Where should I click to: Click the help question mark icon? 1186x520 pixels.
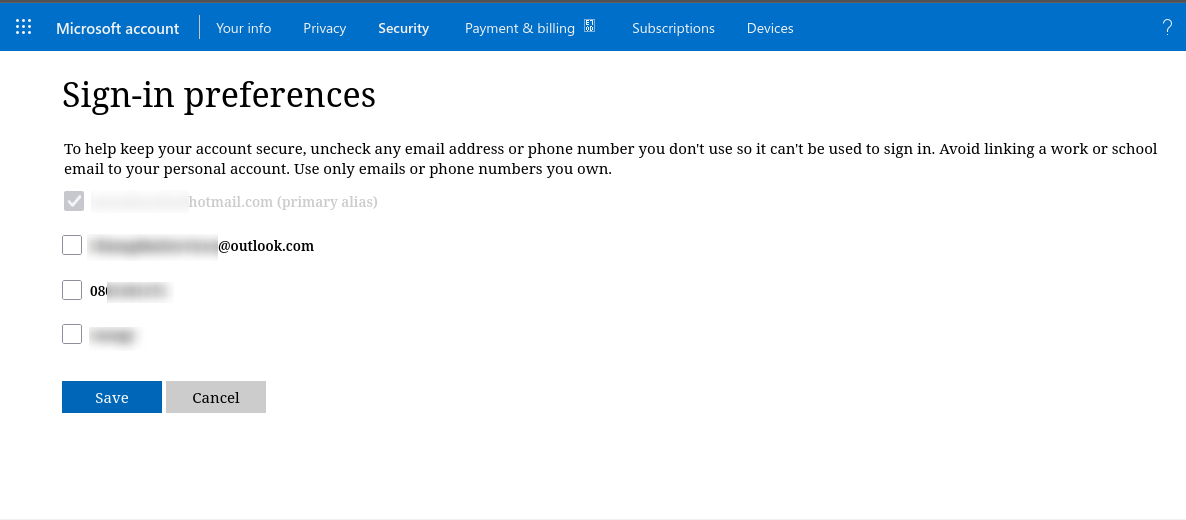[x=1167, y=28]
